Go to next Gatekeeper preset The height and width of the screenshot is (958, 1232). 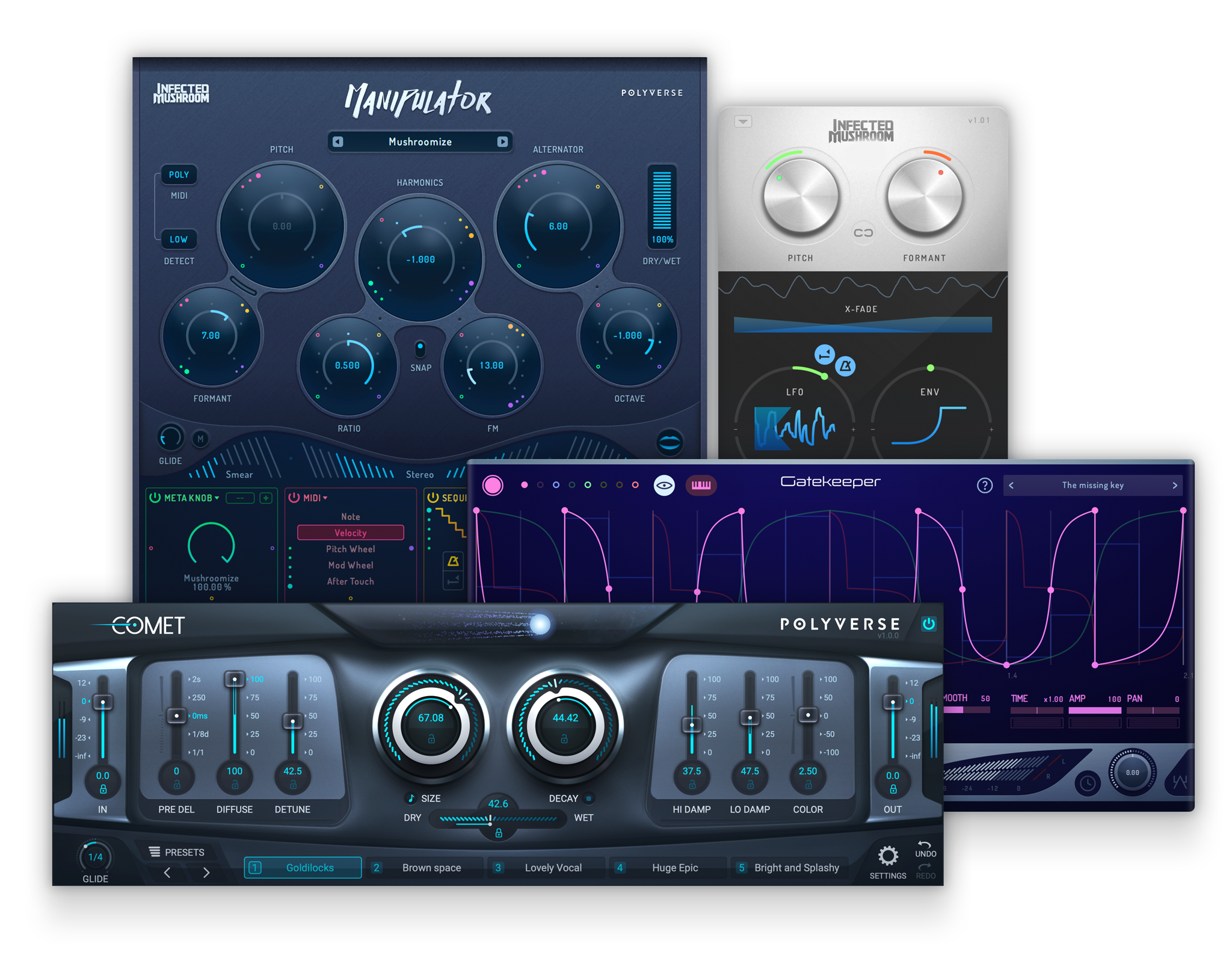coord(1174,485)
